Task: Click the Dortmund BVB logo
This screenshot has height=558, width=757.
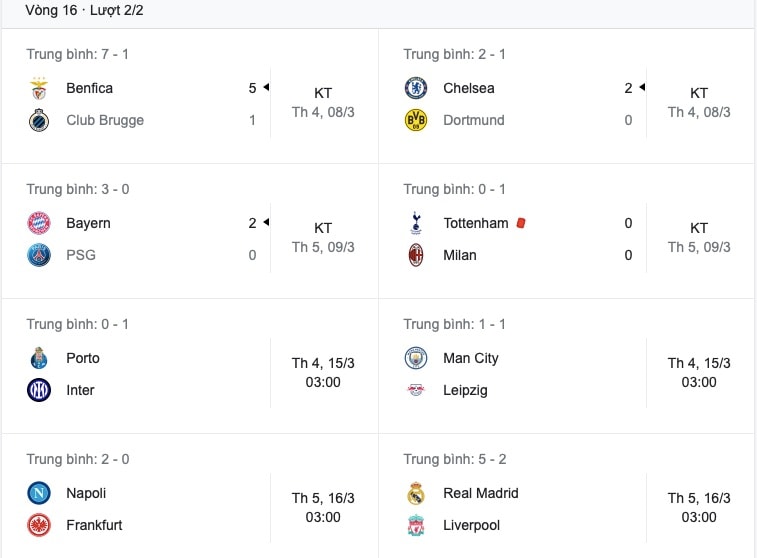Action: click(416, 120)
